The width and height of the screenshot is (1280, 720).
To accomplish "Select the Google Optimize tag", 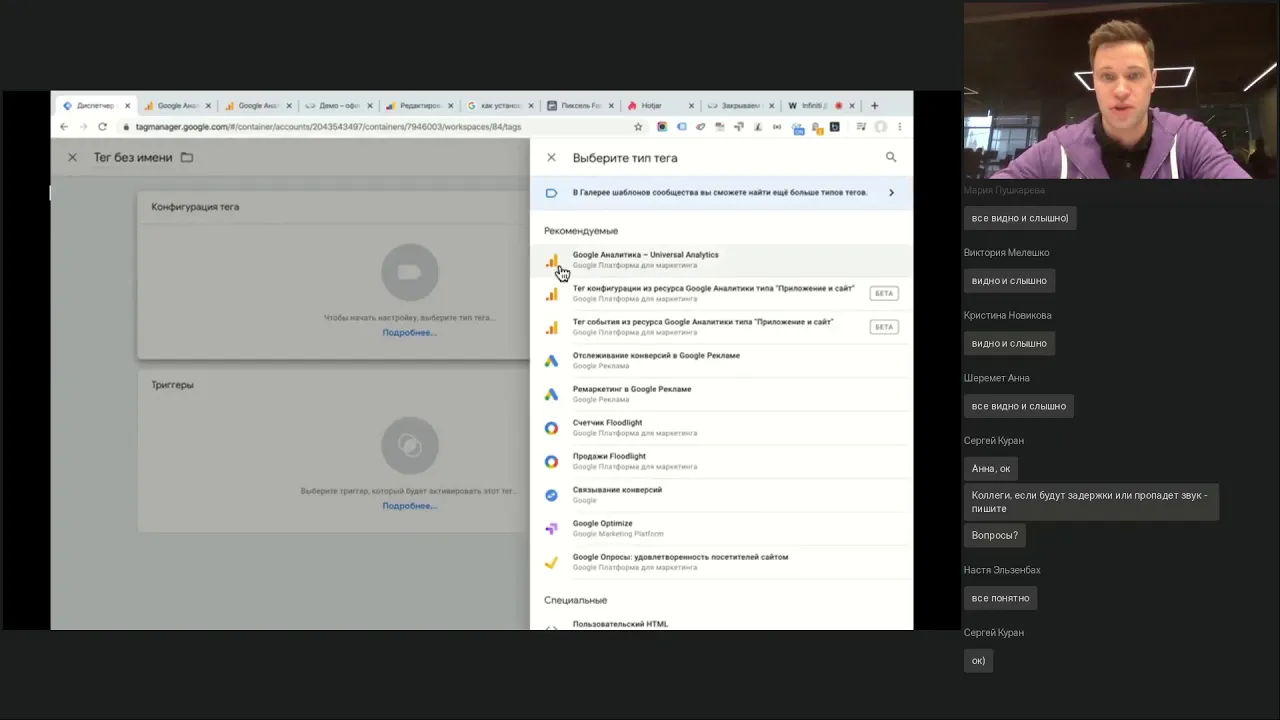I will (721, 528).
